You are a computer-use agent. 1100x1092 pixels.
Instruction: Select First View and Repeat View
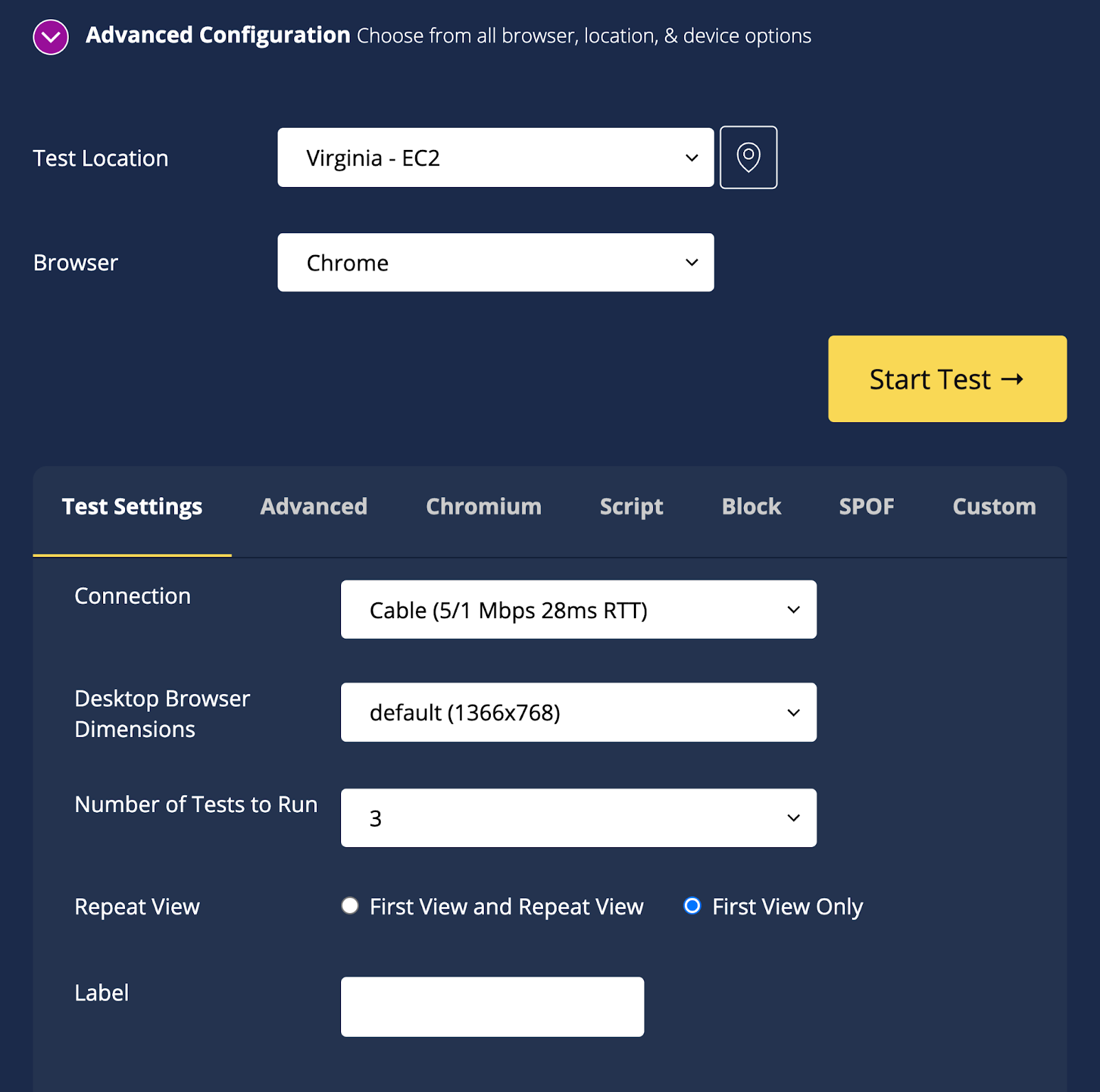coord(350,906)
